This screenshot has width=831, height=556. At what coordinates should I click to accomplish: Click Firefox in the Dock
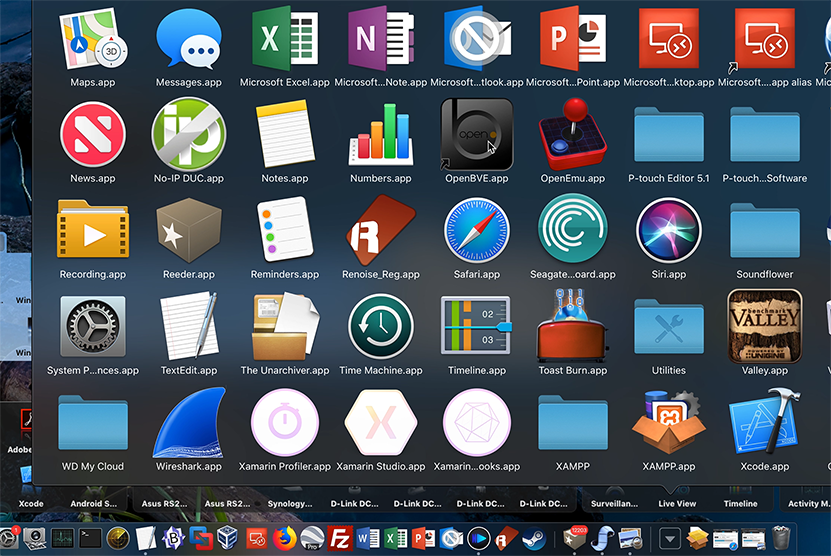[x=285, y=539]
